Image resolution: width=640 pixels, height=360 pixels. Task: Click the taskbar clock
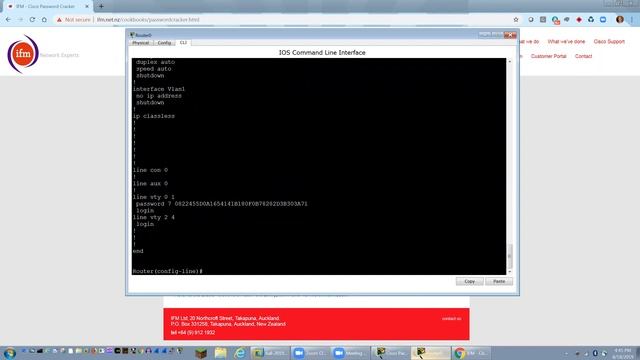point(622,353)
